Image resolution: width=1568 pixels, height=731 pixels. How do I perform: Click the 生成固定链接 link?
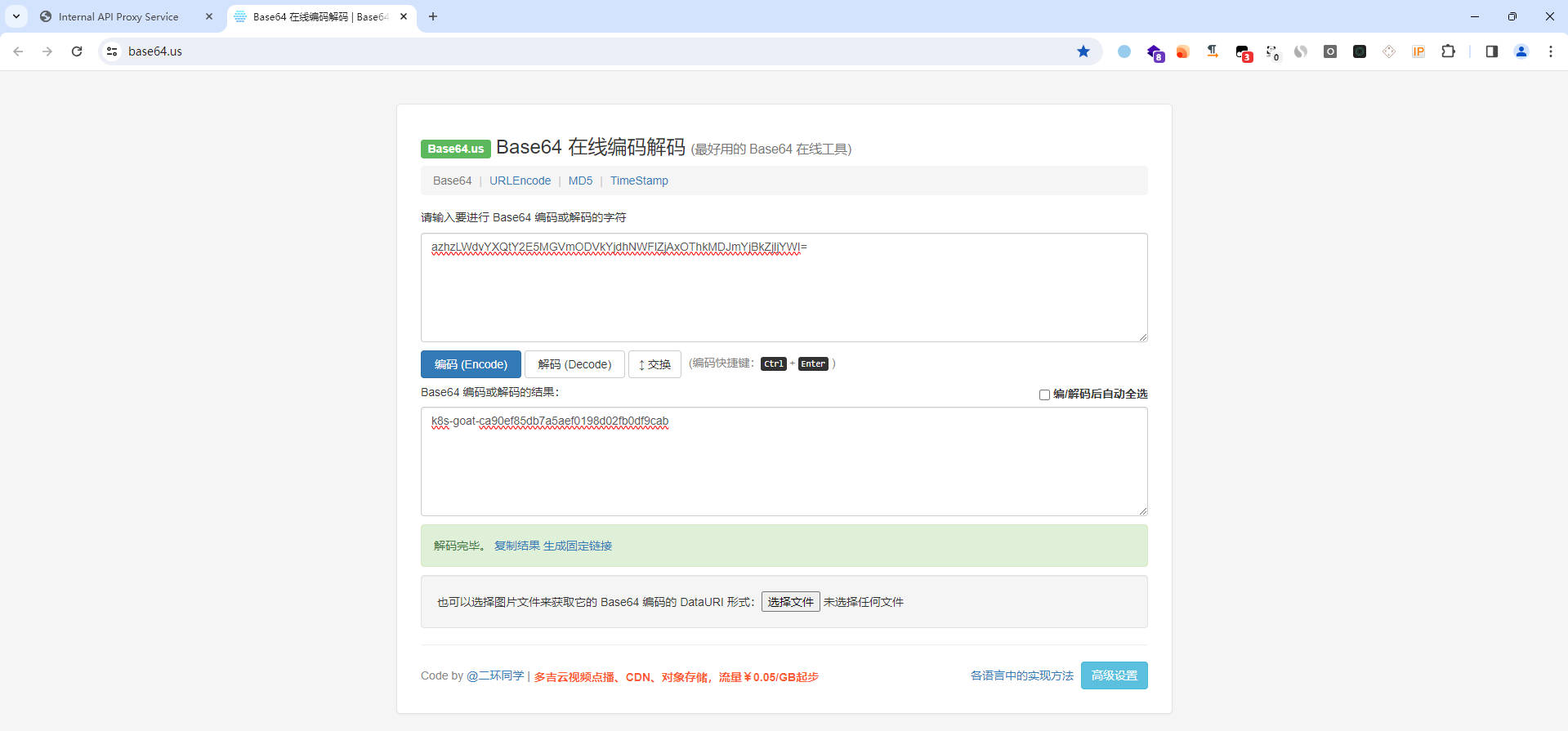578,546
